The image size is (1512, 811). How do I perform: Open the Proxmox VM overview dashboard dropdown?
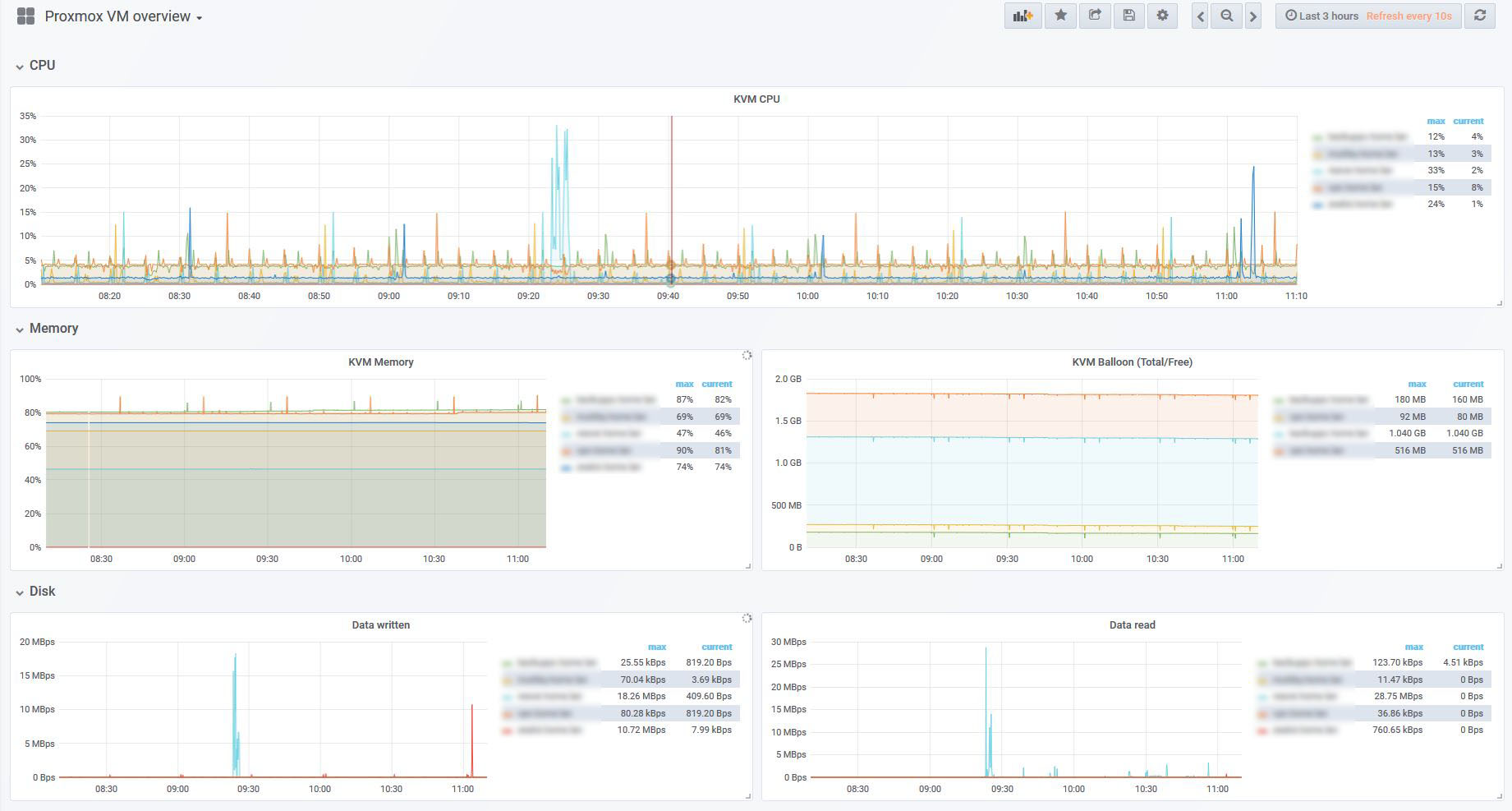[123, 16]
